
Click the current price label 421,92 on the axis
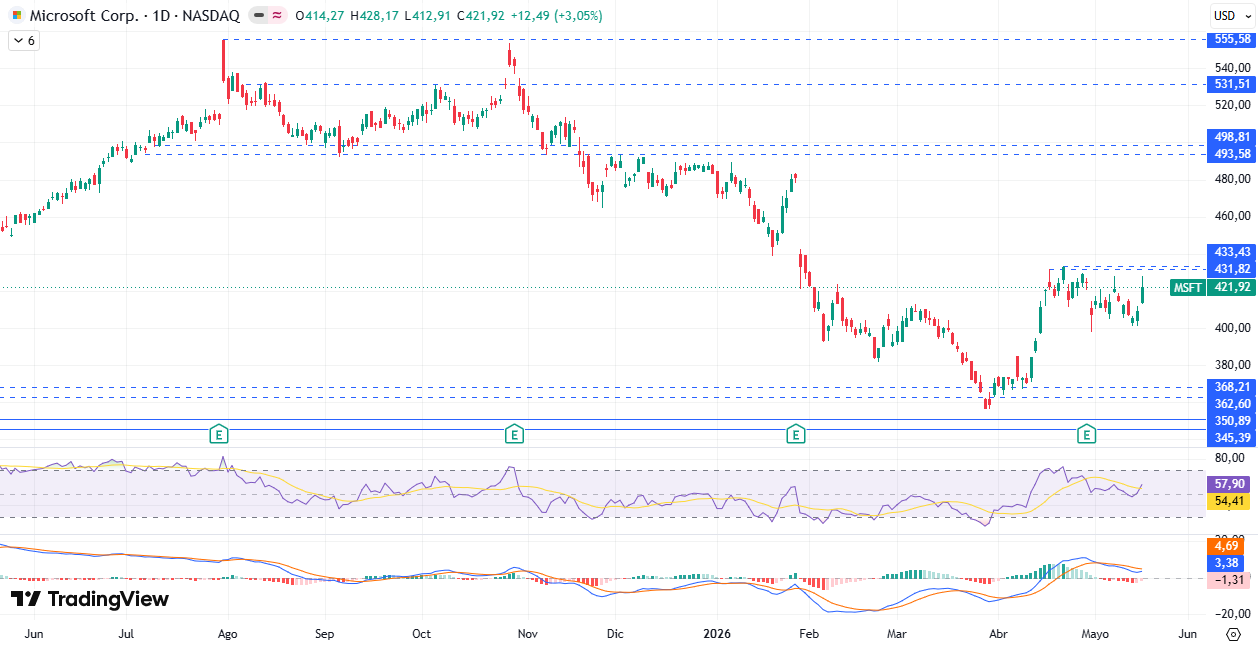click(x=1232, y=287)
